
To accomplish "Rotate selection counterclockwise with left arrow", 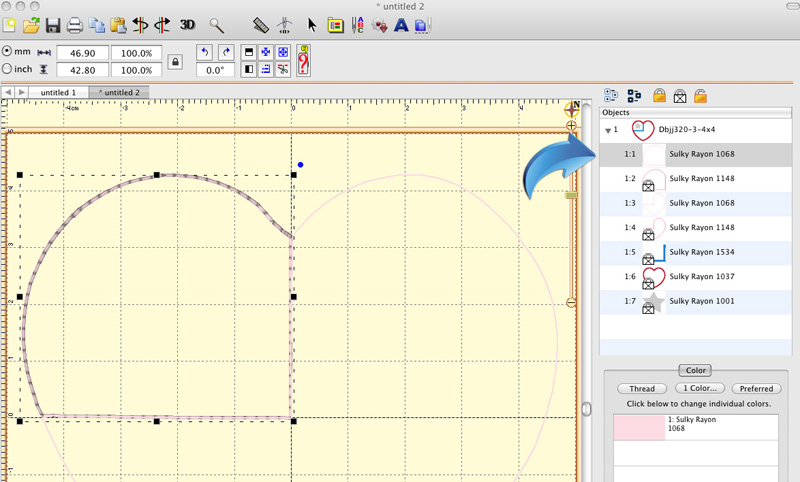I will click(205, 52).
